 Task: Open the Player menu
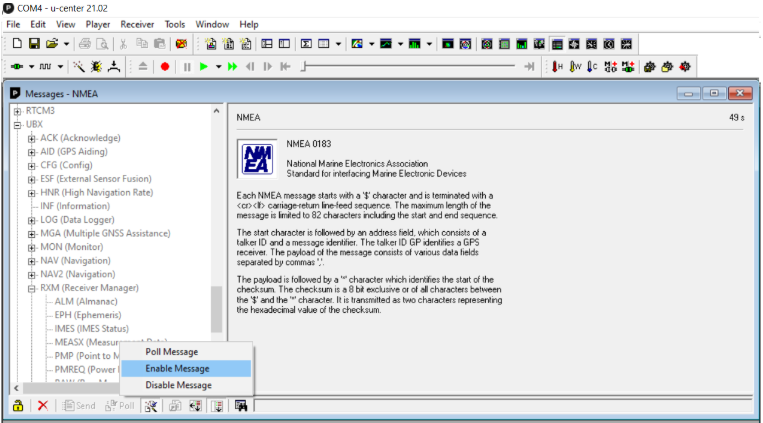(98, 24)
